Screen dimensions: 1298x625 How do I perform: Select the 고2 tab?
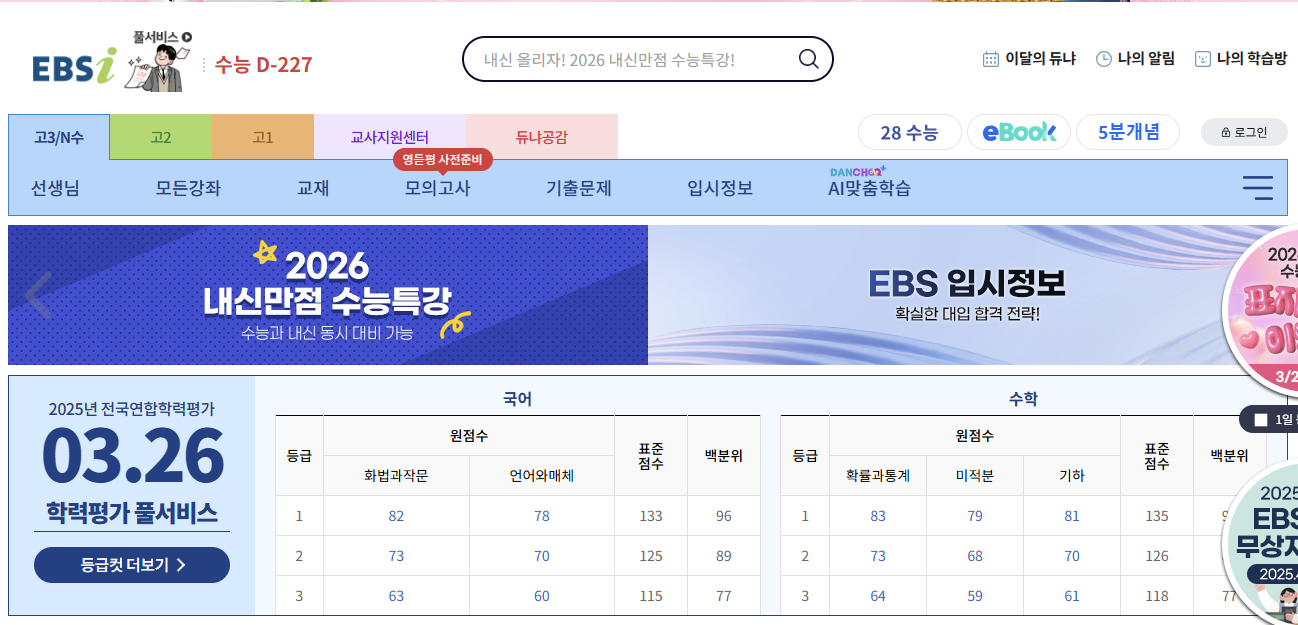click(x=161, y=137)
